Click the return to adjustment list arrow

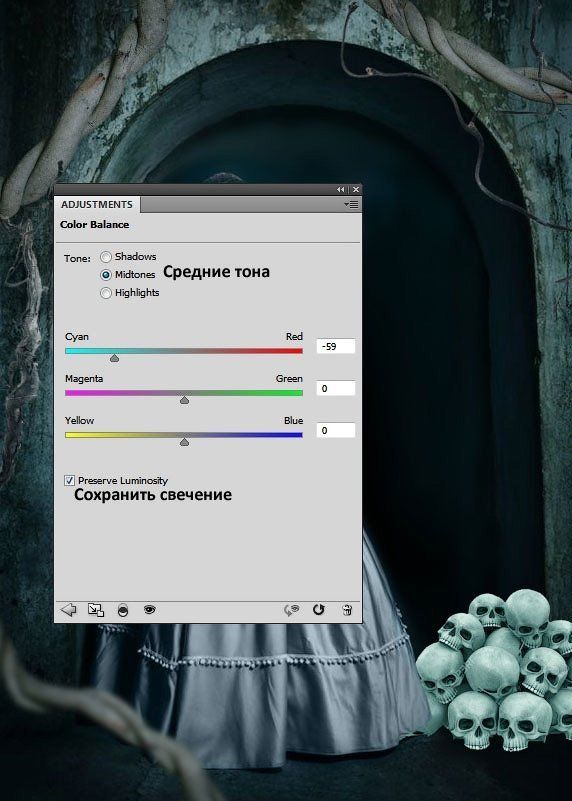(68, 609)
